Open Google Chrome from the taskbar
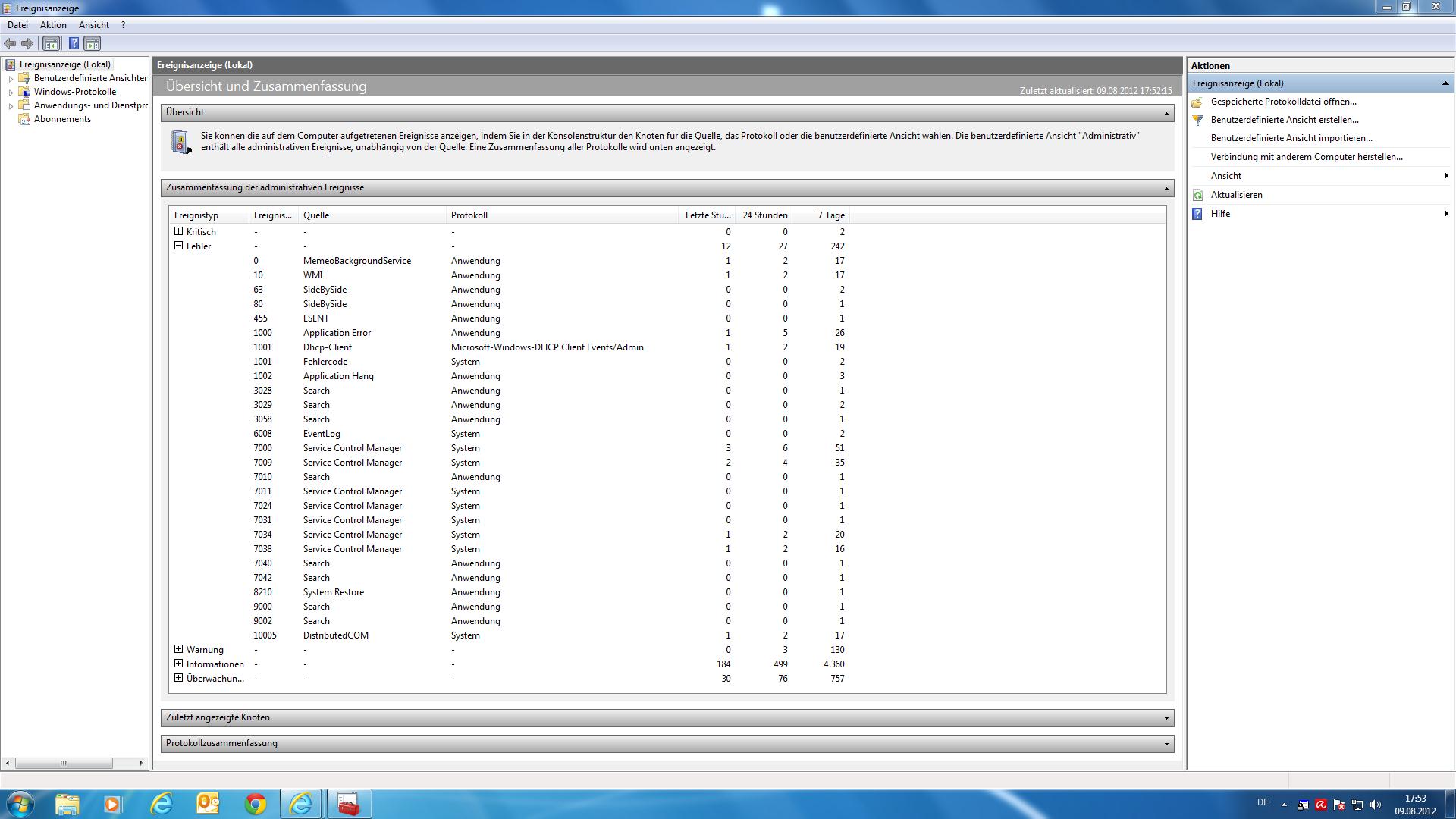This screenshot has height=819, width=1456. [x=255, y=804]
